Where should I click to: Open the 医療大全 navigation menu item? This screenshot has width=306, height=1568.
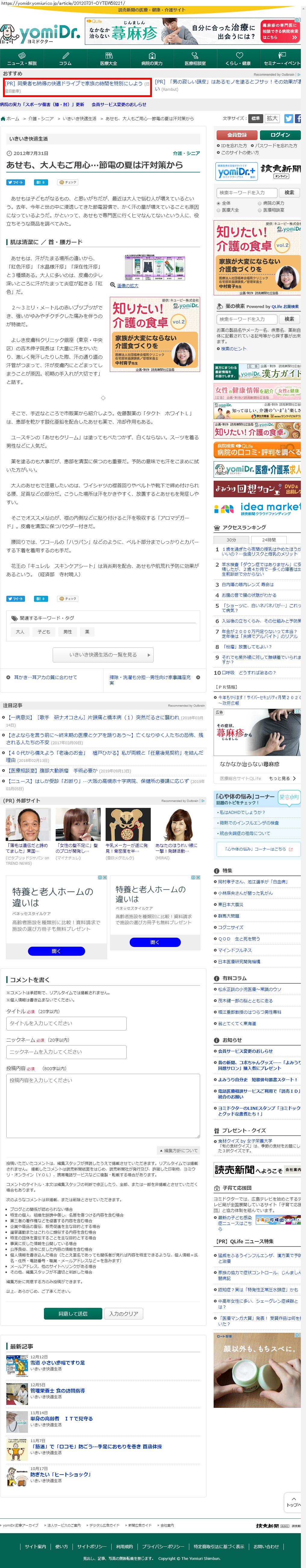tap(109, 59)
